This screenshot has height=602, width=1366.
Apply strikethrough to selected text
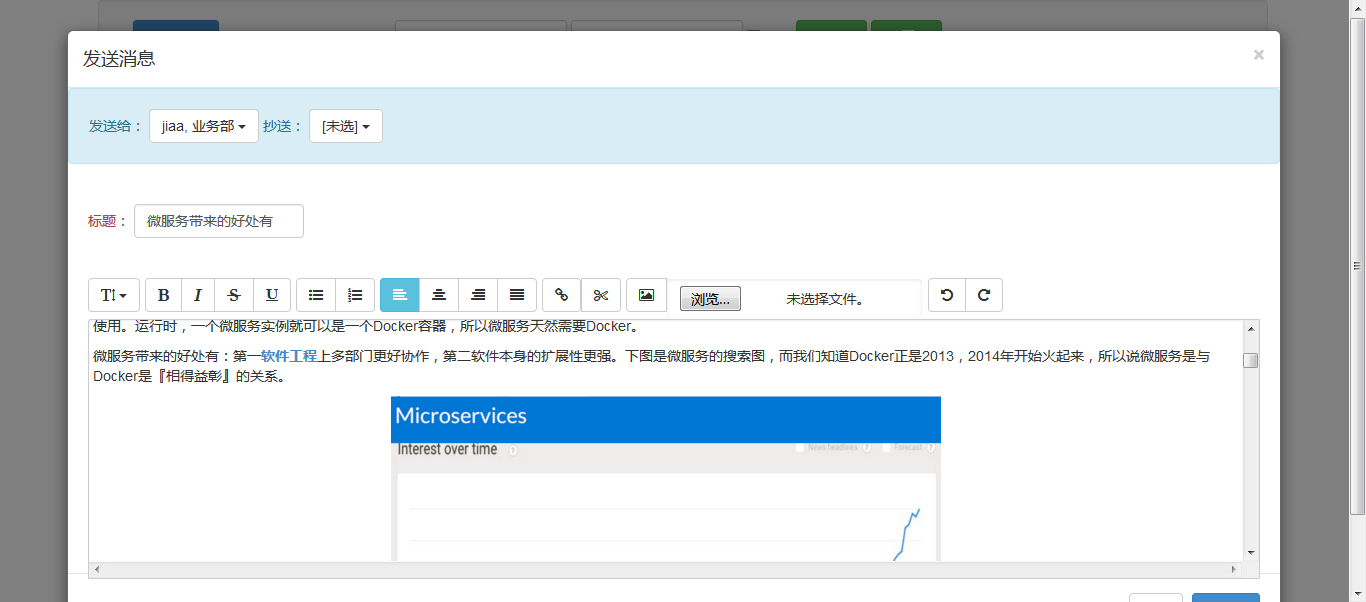coord(234,295)
